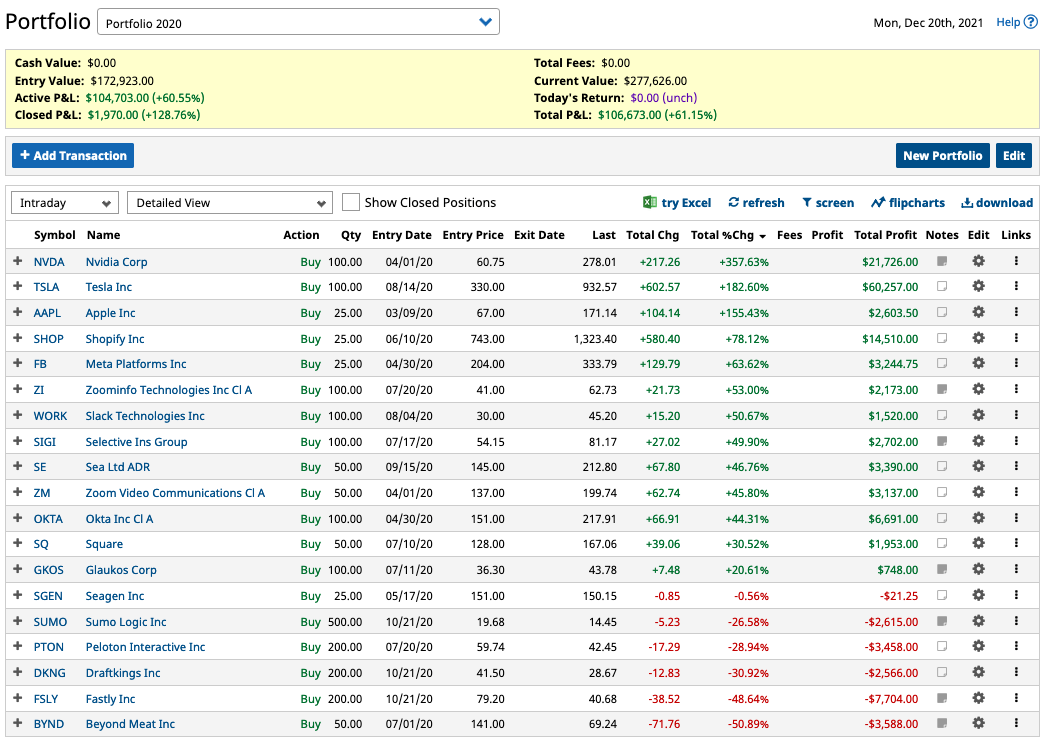Expand the NVDA row plus sign

[18, 261]
